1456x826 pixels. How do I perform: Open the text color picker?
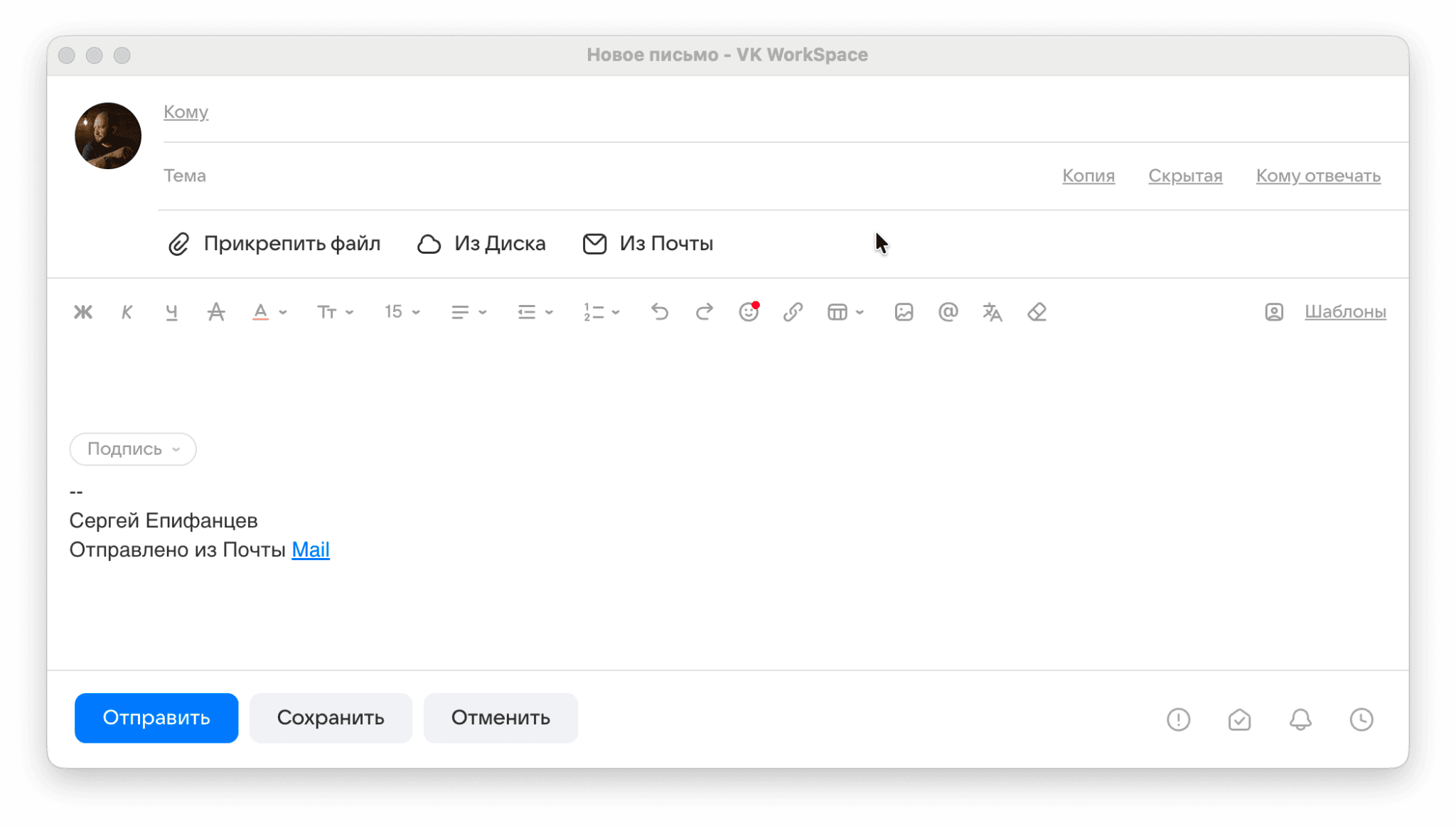[269, 312]
